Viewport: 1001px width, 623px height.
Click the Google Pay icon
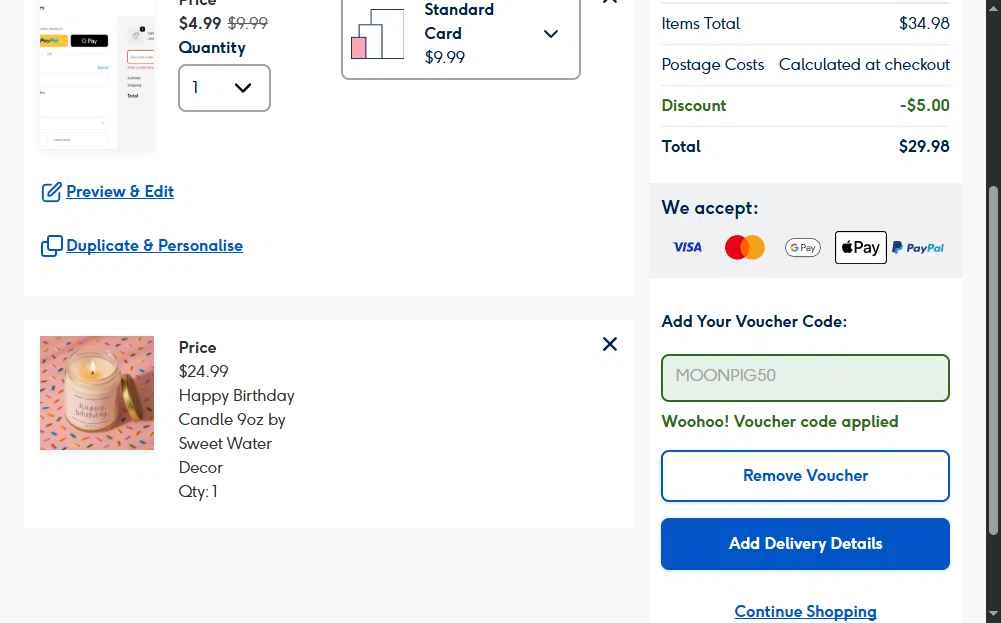click(802, 247)
